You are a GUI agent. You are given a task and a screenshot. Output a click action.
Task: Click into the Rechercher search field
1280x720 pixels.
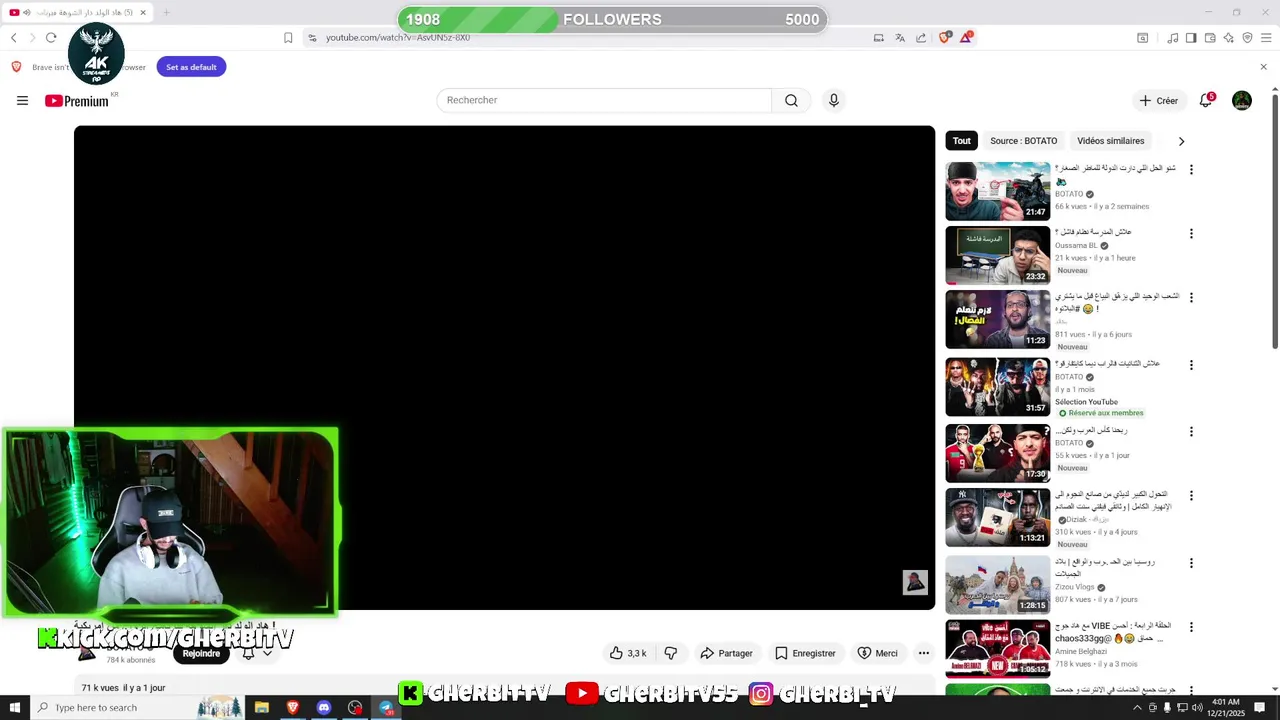click(604, 100)
